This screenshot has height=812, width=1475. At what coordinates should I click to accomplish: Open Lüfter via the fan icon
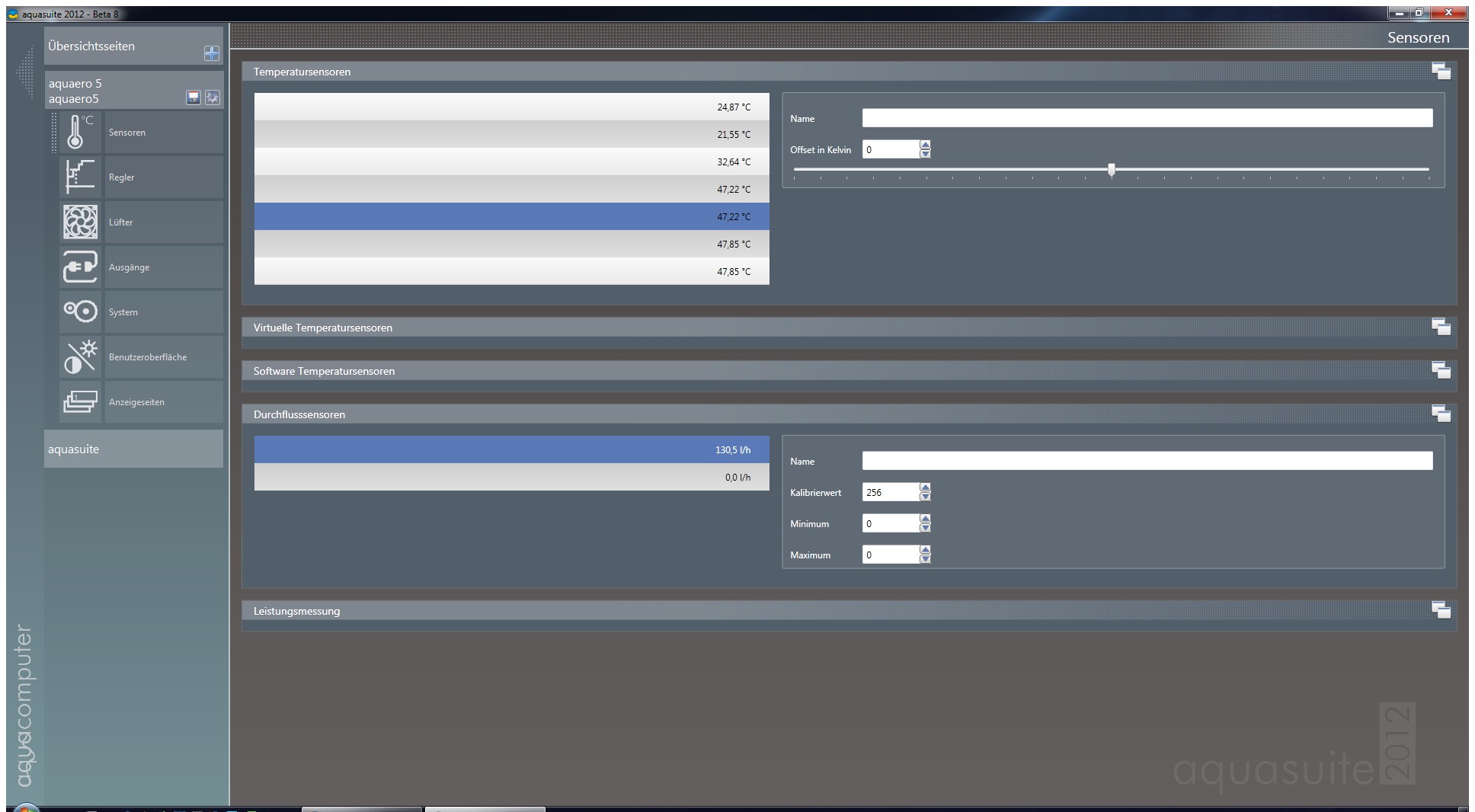click(80, 222)
